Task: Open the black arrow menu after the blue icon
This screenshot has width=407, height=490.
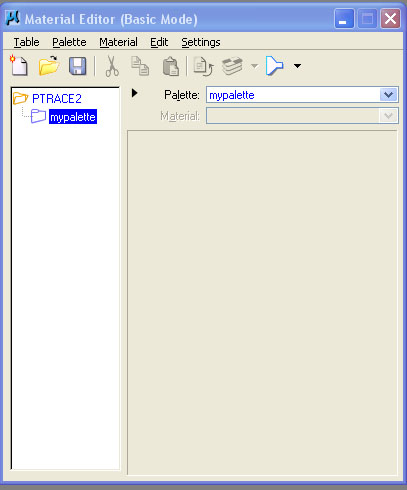Action: point(297,66)
